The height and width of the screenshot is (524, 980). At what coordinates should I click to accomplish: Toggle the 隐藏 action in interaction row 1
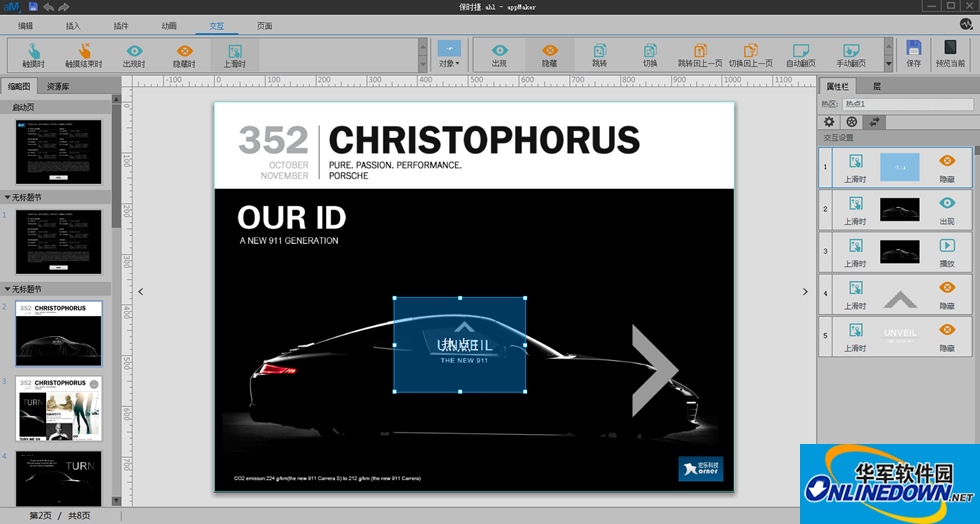click(946, 167)
